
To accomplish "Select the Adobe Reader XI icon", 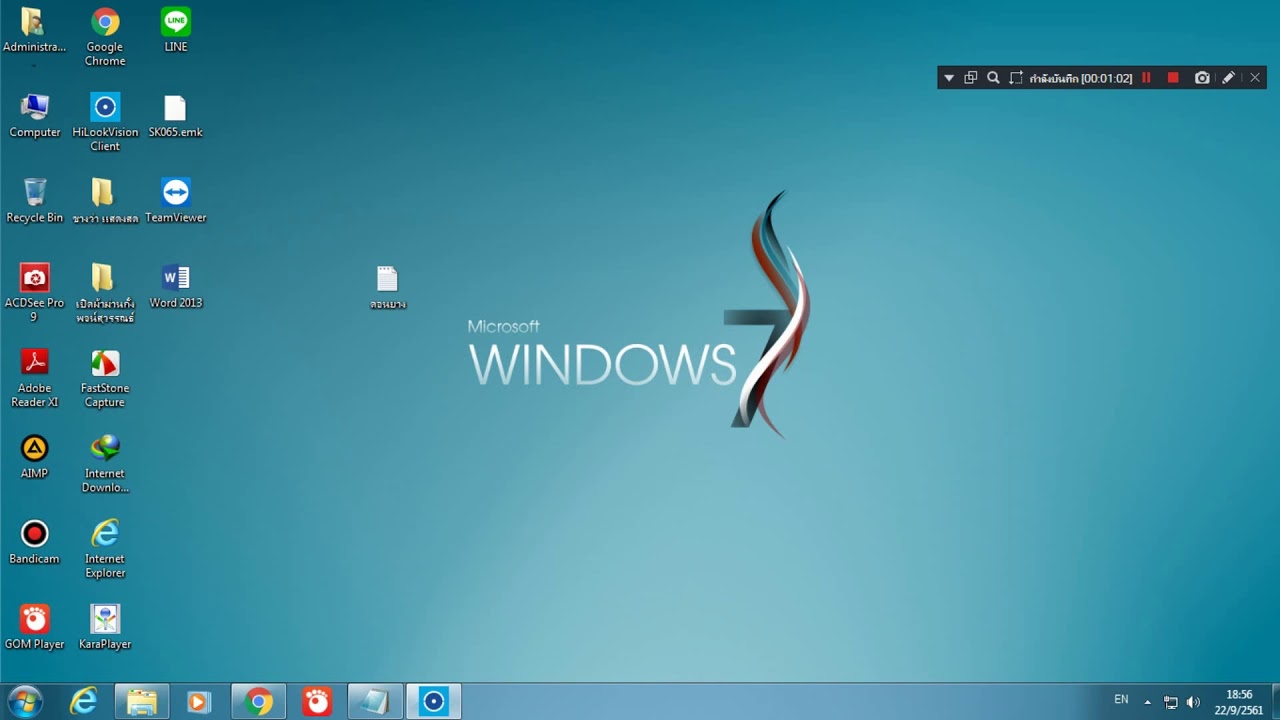I will click(35, 378).
